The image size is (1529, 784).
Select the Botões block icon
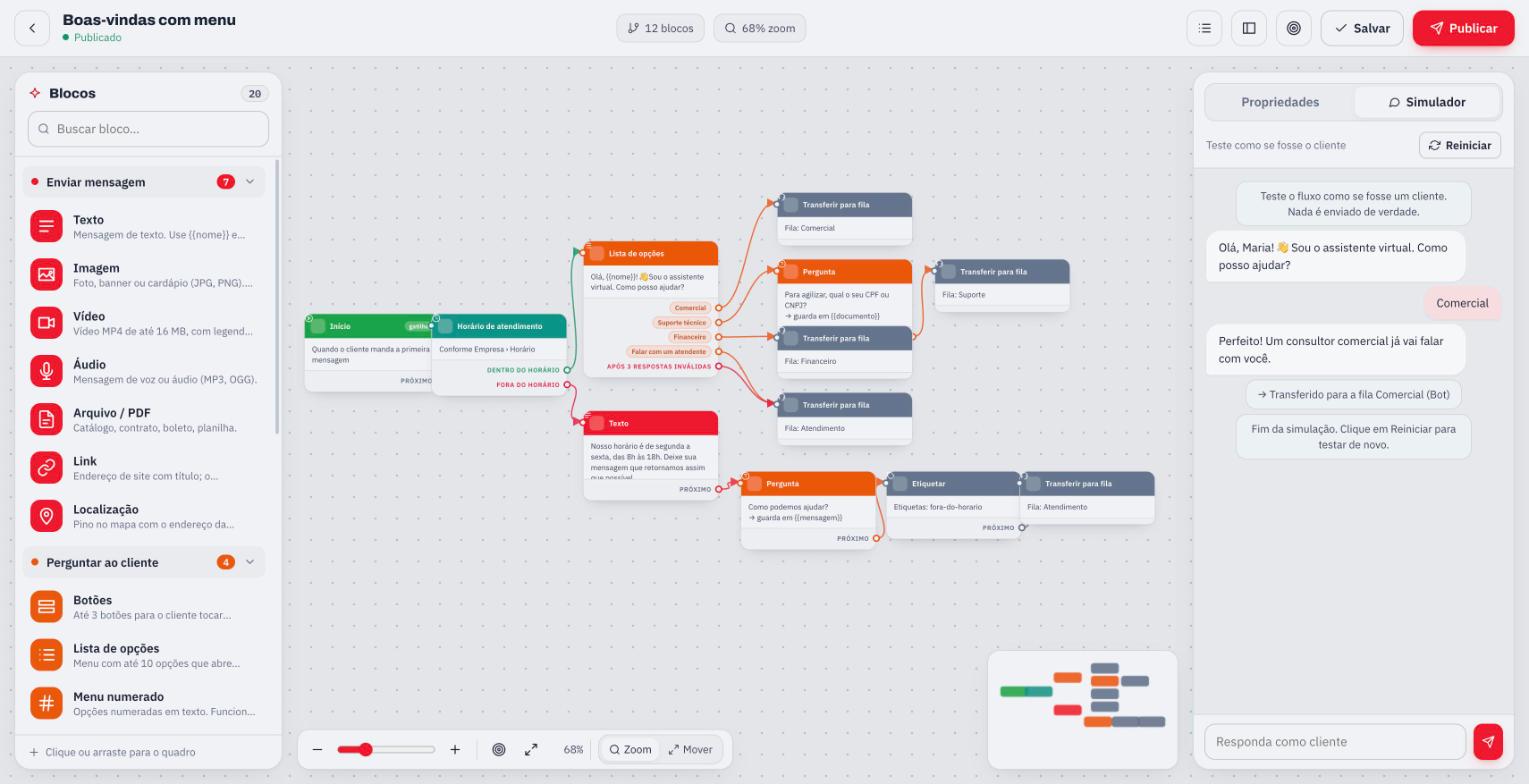click(46, 606)
